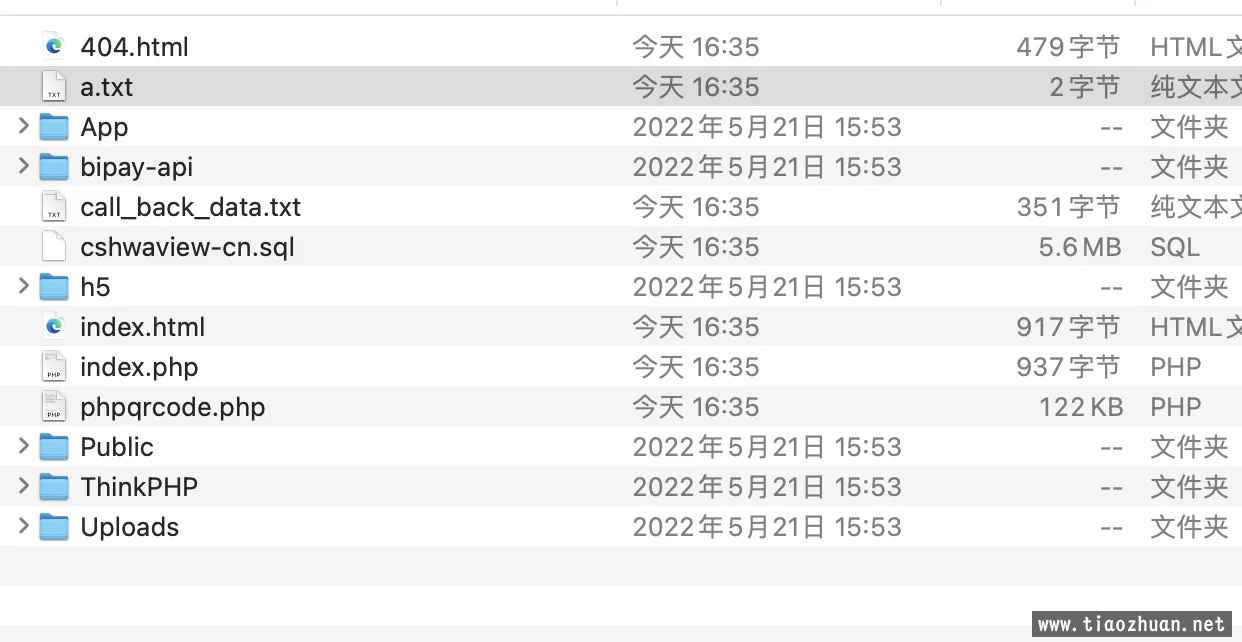1242x642 pixels.
Task: Expand the App folder disclosure arrow
Action: tap(23, 126)
